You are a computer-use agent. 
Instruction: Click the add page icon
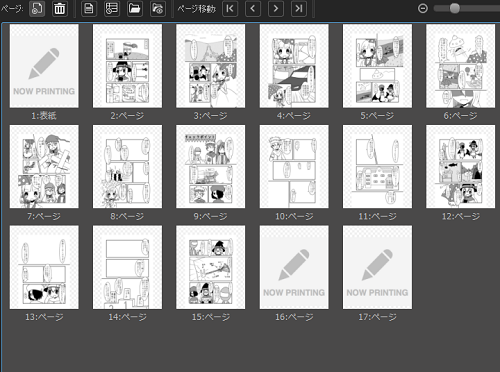37,8
